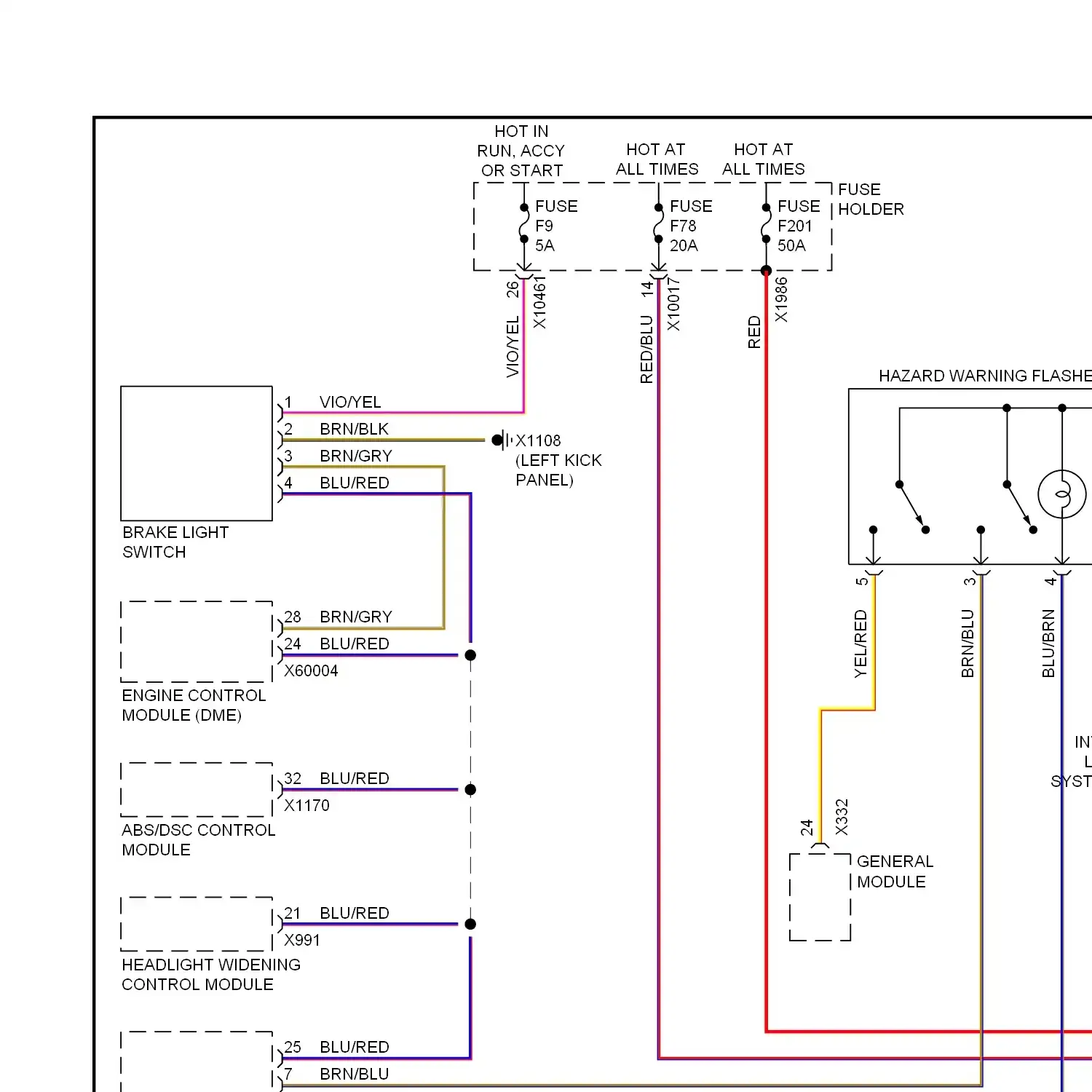Click pin 28 BRN/GRY wire label
Image resolution: width=1092 pixels, height=1092 pixels.
click(x=356, y=617)
